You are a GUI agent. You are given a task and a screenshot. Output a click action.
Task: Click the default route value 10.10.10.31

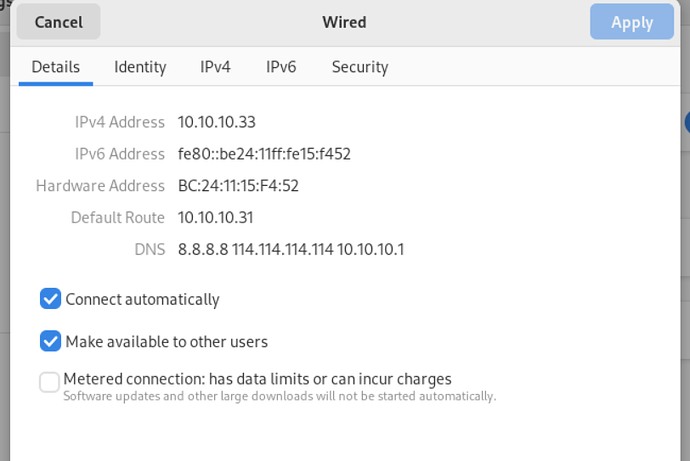[215, 217]
